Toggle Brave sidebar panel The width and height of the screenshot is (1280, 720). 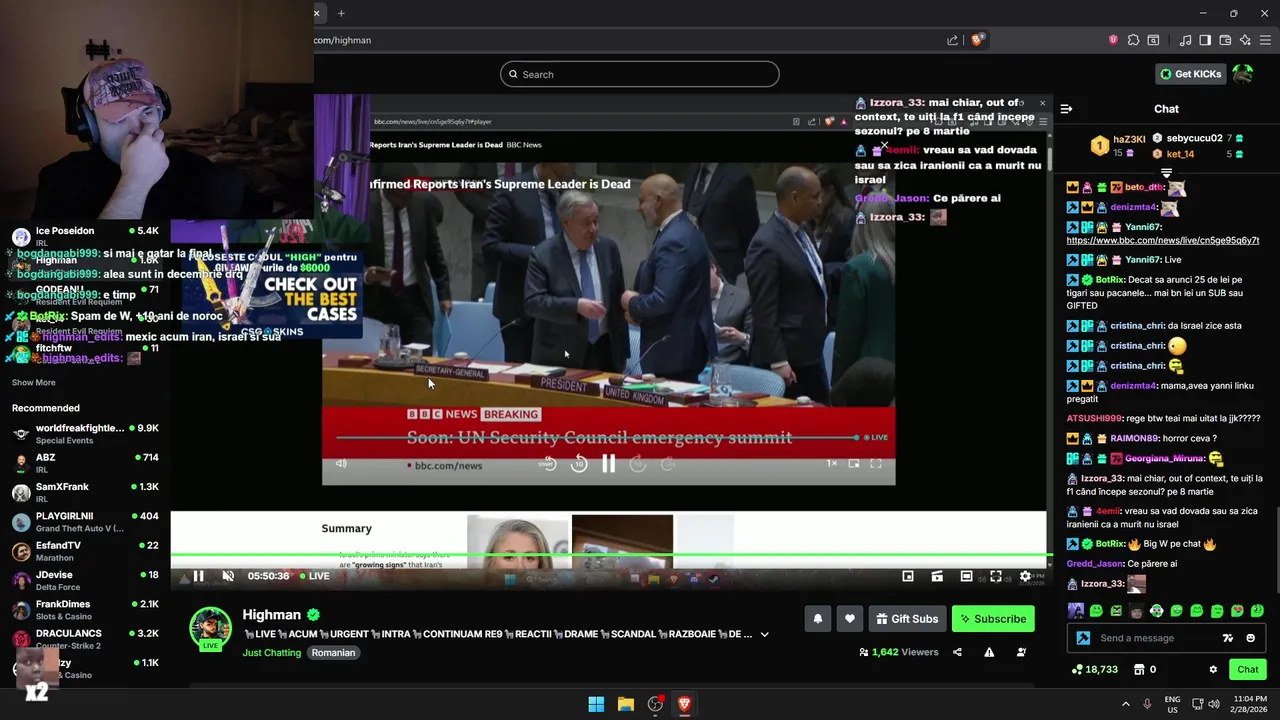point(1205,40)
